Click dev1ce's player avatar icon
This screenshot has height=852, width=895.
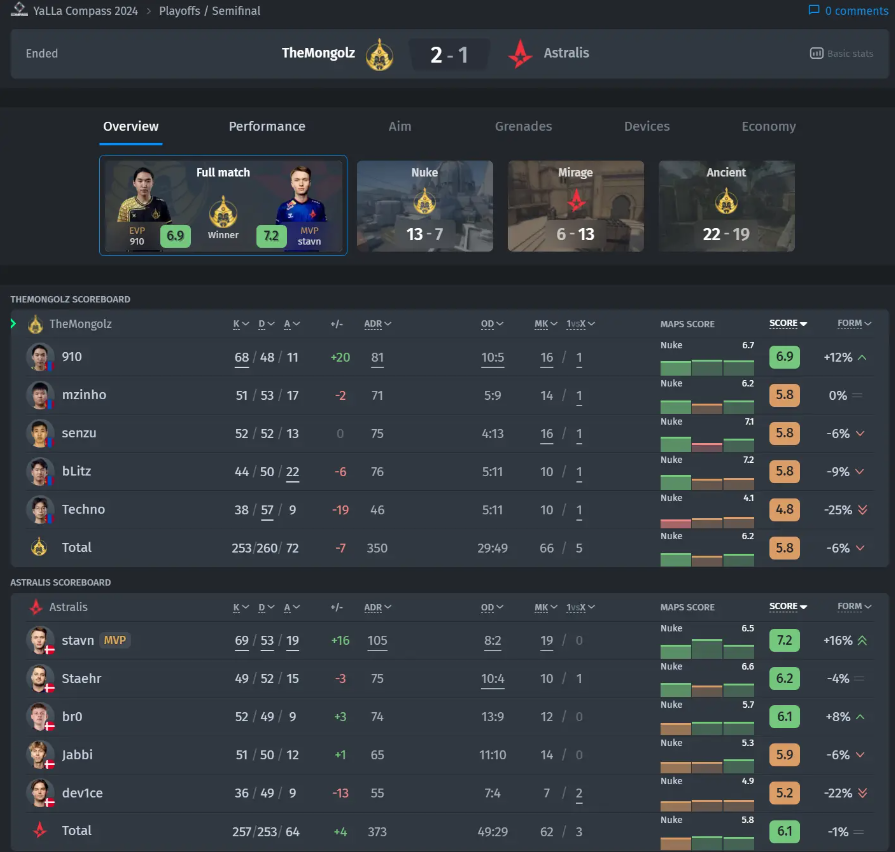tap(39, 792)
